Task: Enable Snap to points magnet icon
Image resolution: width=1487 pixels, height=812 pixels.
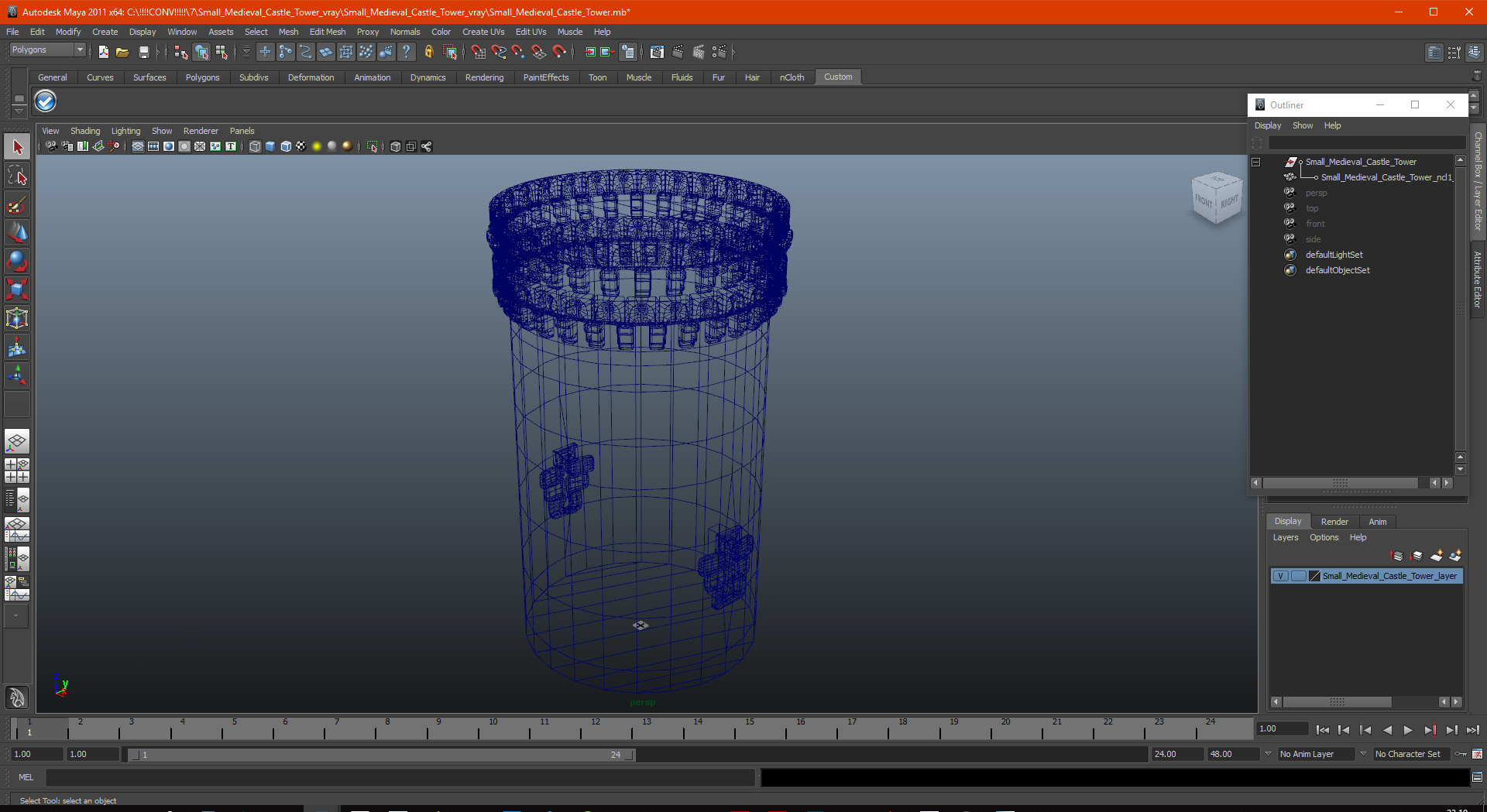Action: coord(518,52)
